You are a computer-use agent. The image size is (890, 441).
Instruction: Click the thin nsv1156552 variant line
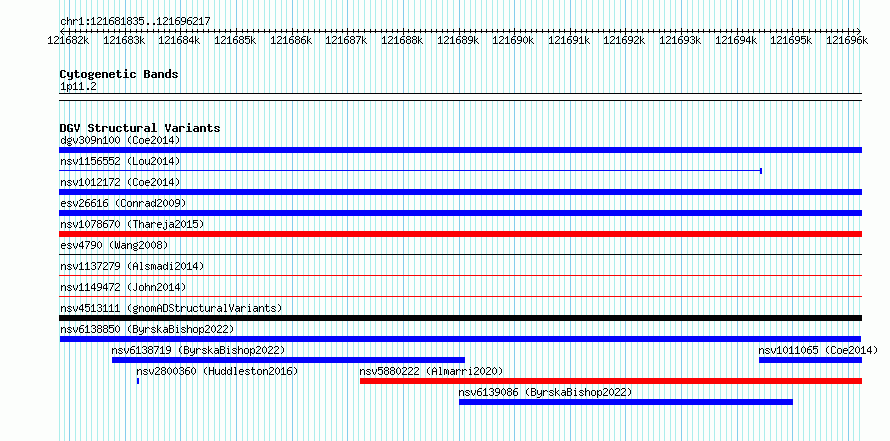click(x=410, y=170)
